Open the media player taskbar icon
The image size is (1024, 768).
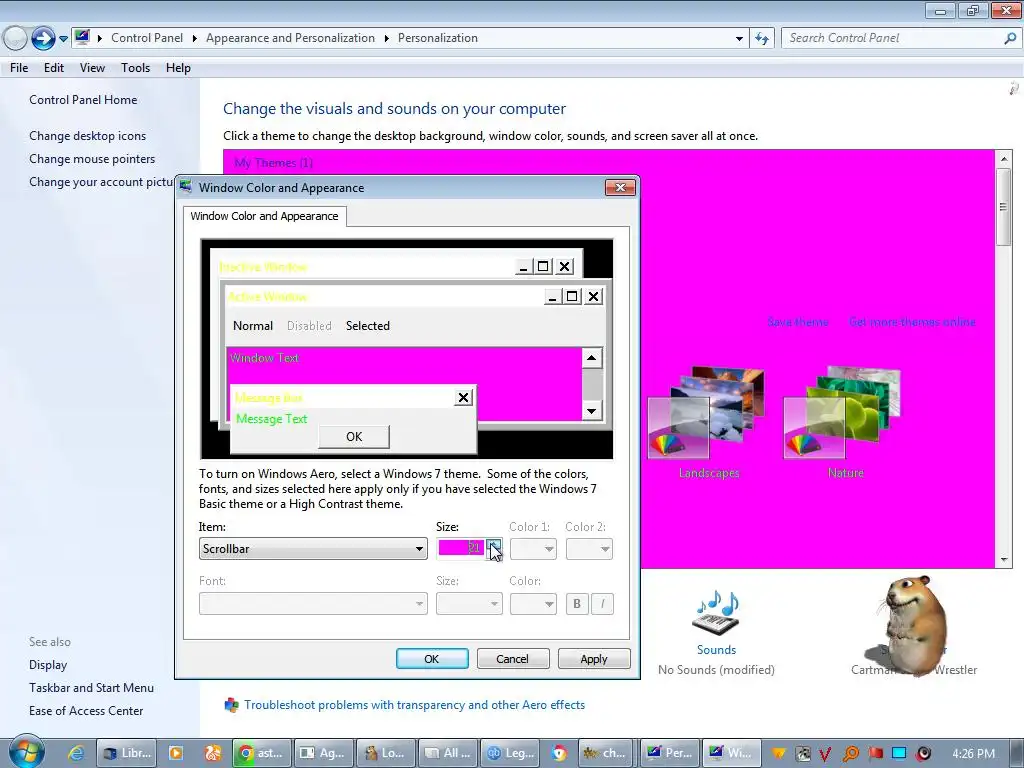176,753
